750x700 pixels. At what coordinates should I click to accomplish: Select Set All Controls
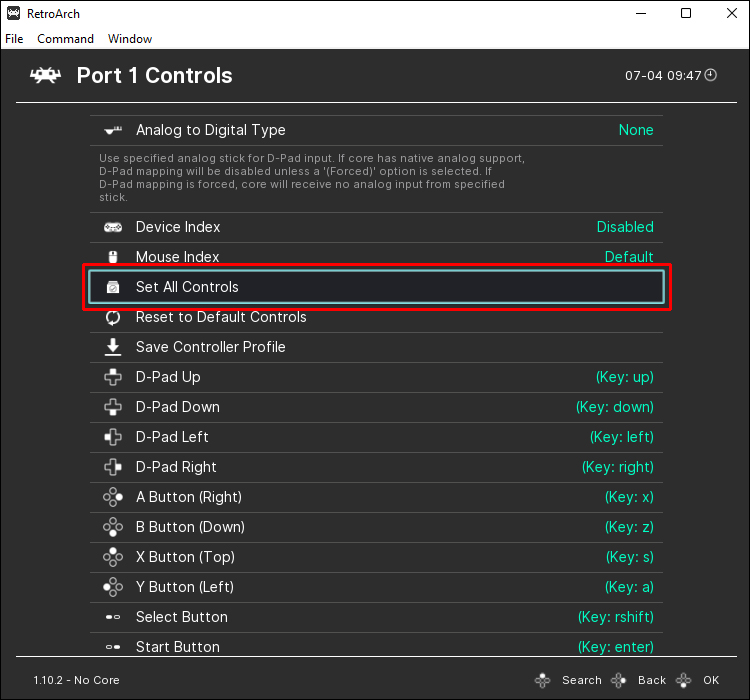click(x=376, y=287)
